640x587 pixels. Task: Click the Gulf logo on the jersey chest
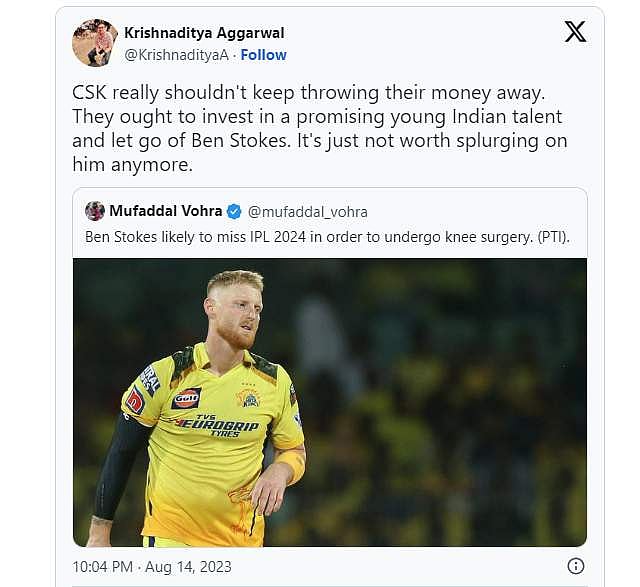(186, 398)
